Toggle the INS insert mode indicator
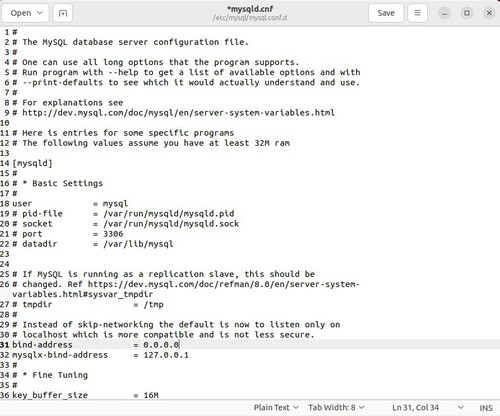500x416 pixels. tap(486, 408)
